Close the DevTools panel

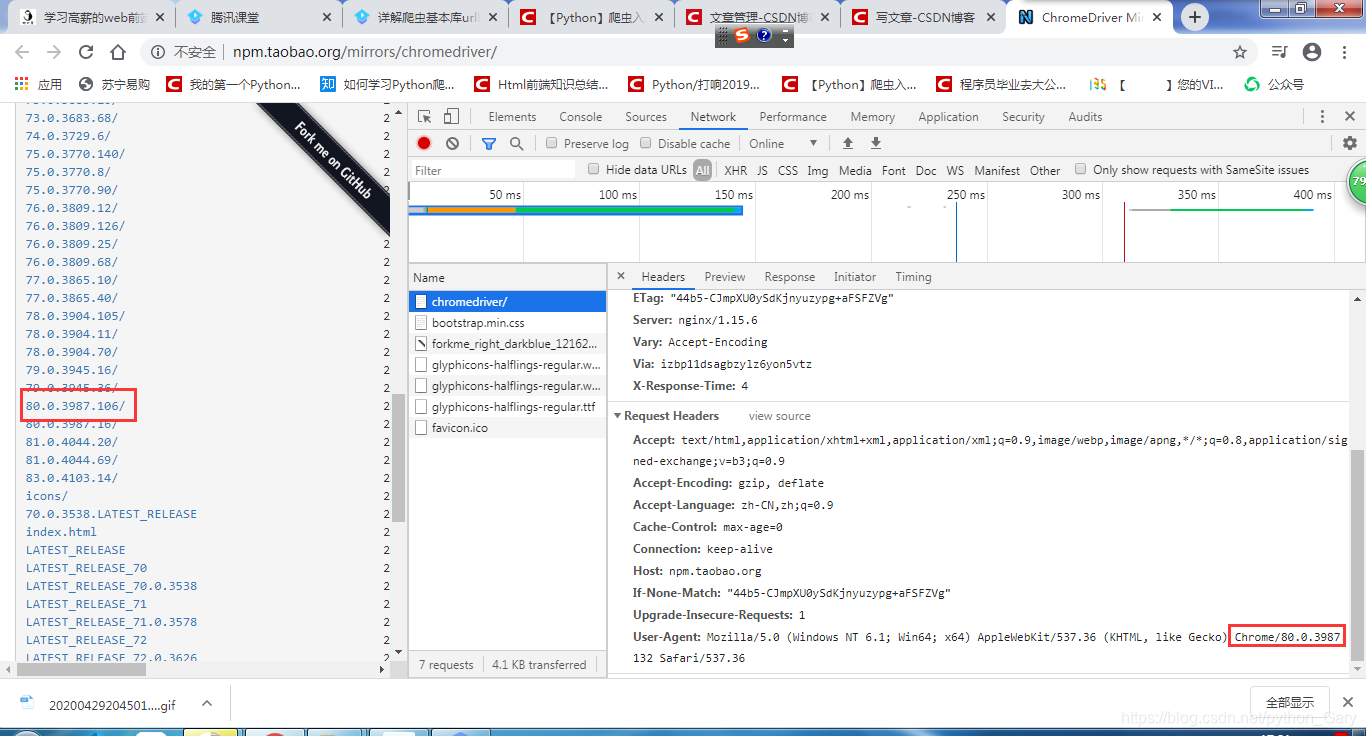point(1350,117)
